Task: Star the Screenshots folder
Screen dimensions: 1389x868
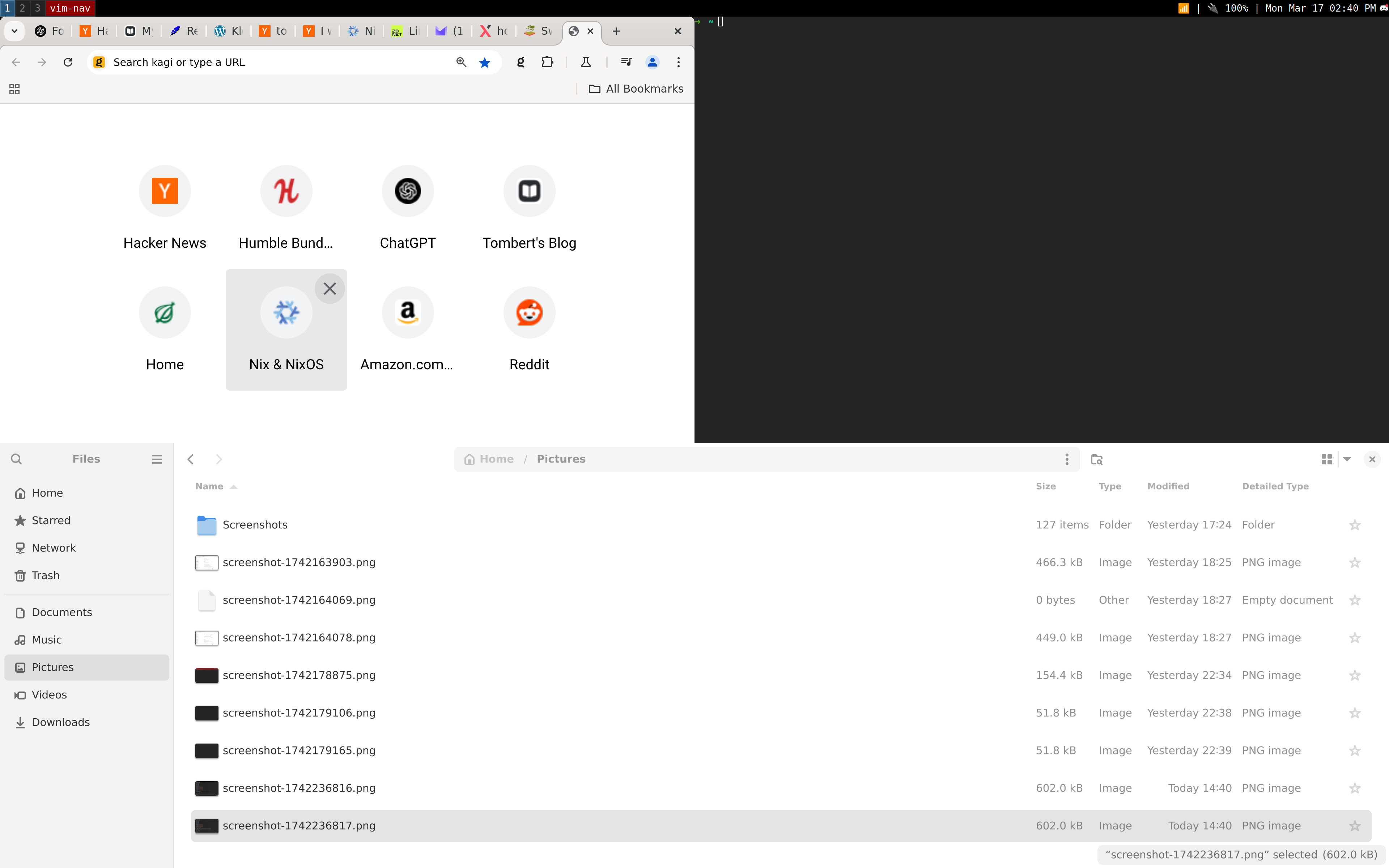Action: point(1355,525)
